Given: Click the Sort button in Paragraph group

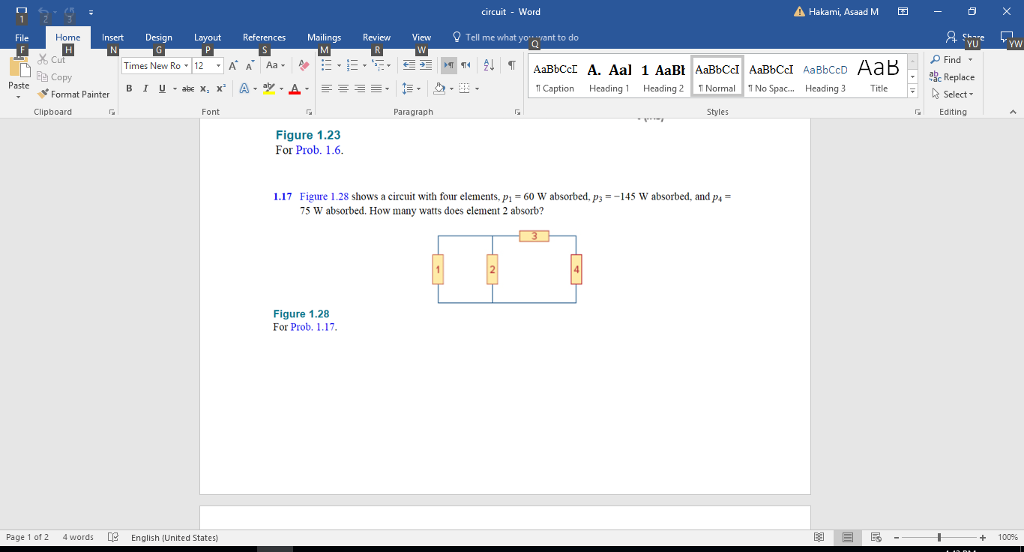Looking at the screenshot, I should 489,66.
